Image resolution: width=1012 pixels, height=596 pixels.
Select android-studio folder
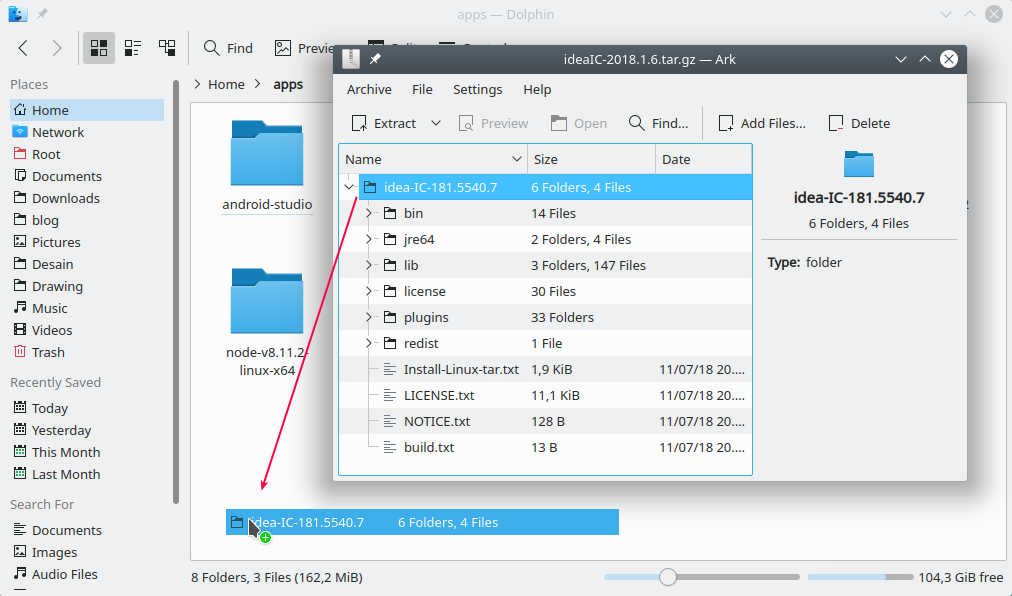pos(267,166)
